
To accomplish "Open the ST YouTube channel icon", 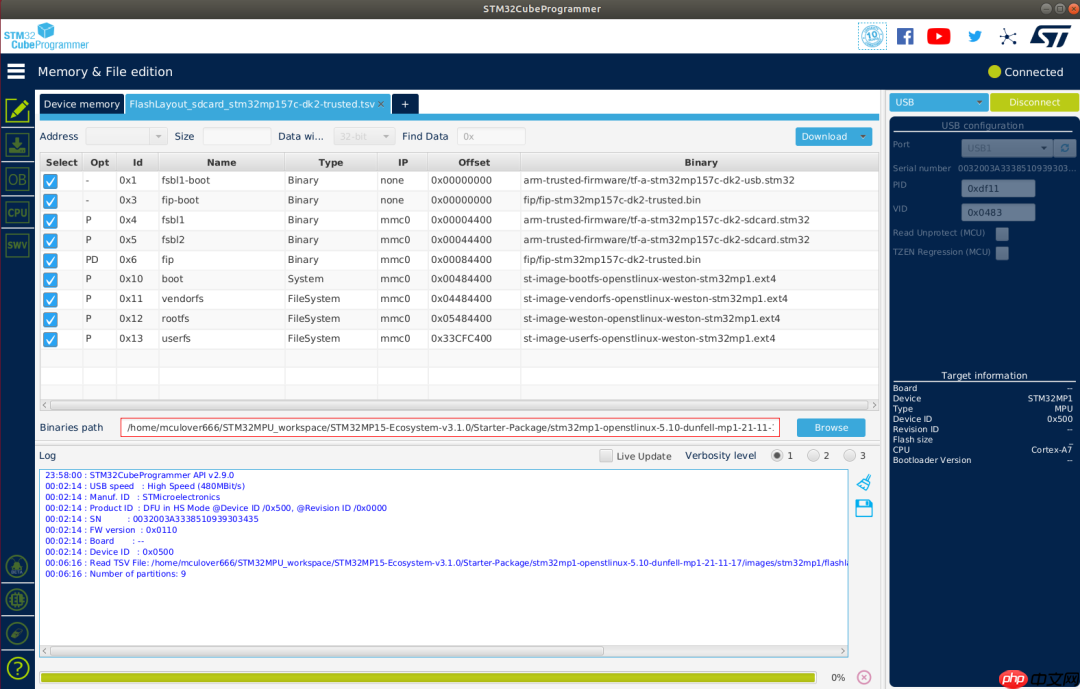I will 939,36.
